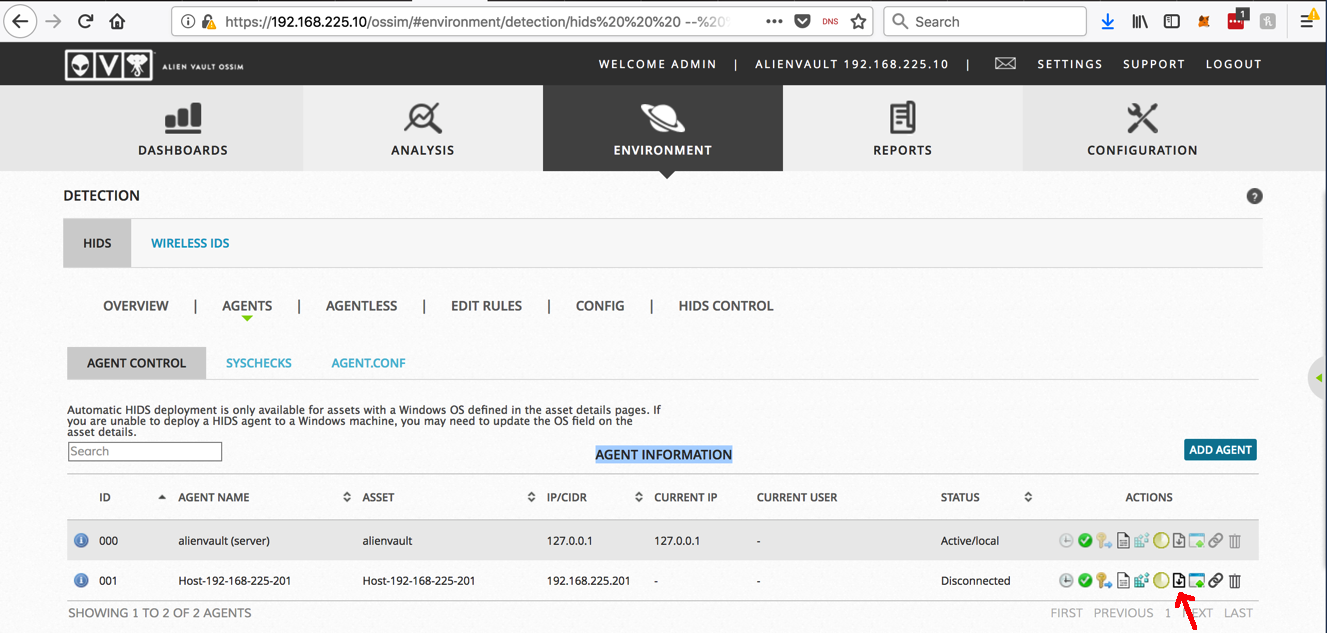Click the green check icon in alienvault (server) row
Screen dimensions: 1327x633
[1085, 541]
